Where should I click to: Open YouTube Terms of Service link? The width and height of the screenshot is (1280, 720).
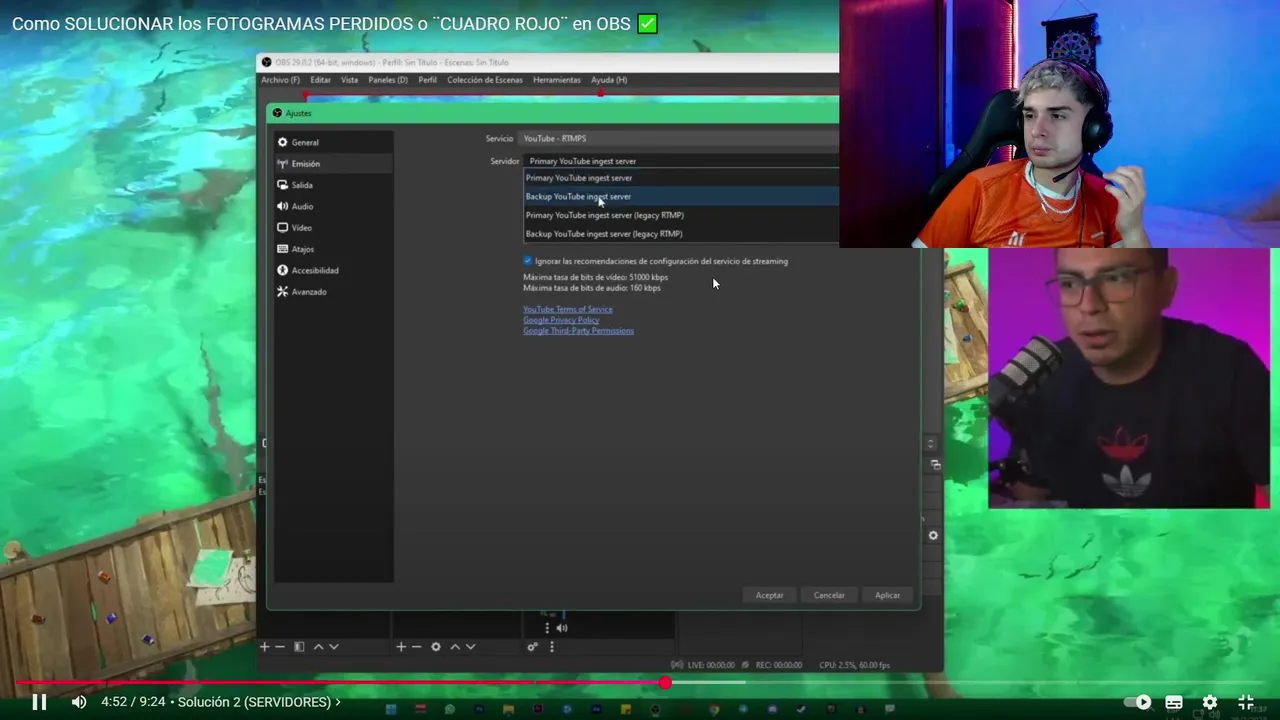[x=567, y=309]
